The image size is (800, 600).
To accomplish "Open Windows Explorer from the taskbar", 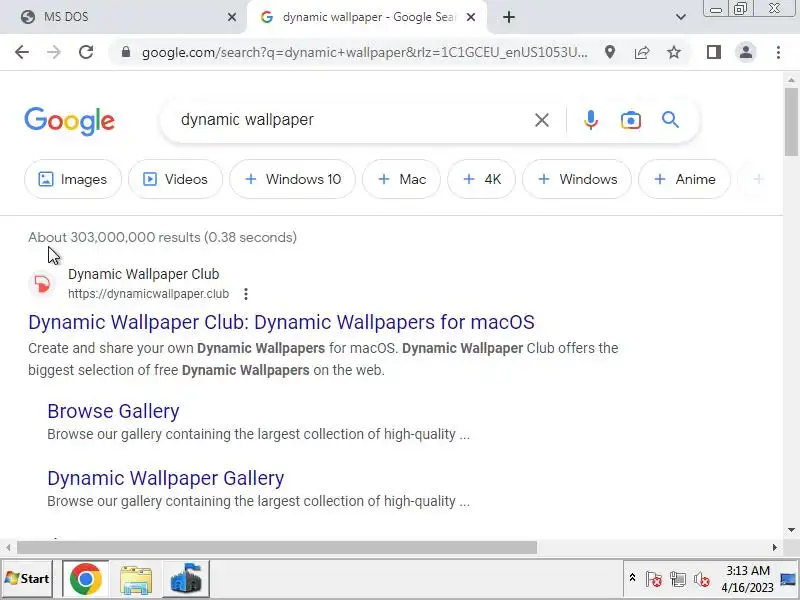I will click(x=136, y=579).
